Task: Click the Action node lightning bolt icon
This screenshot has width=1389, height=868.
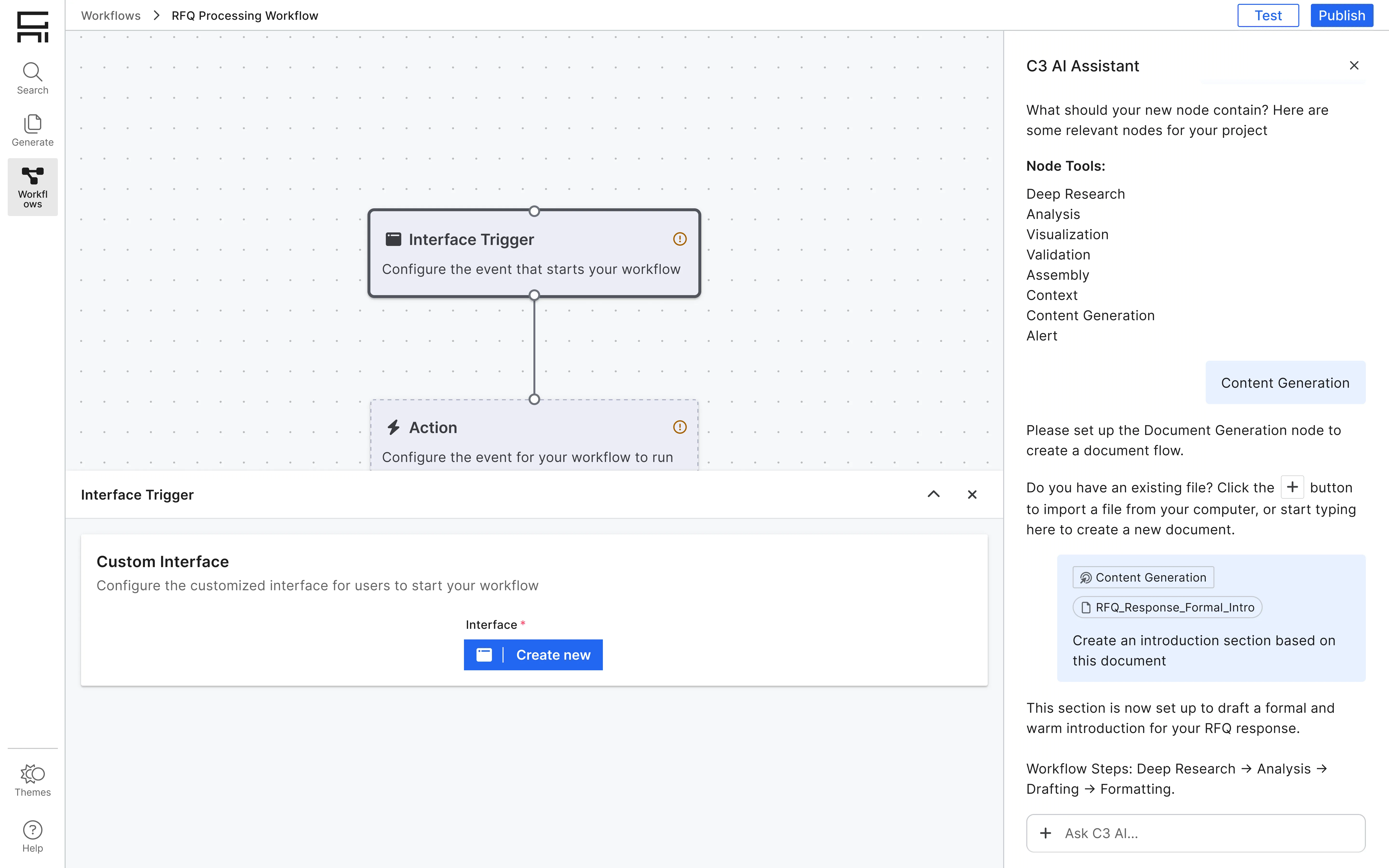Action: pos(393,427)
